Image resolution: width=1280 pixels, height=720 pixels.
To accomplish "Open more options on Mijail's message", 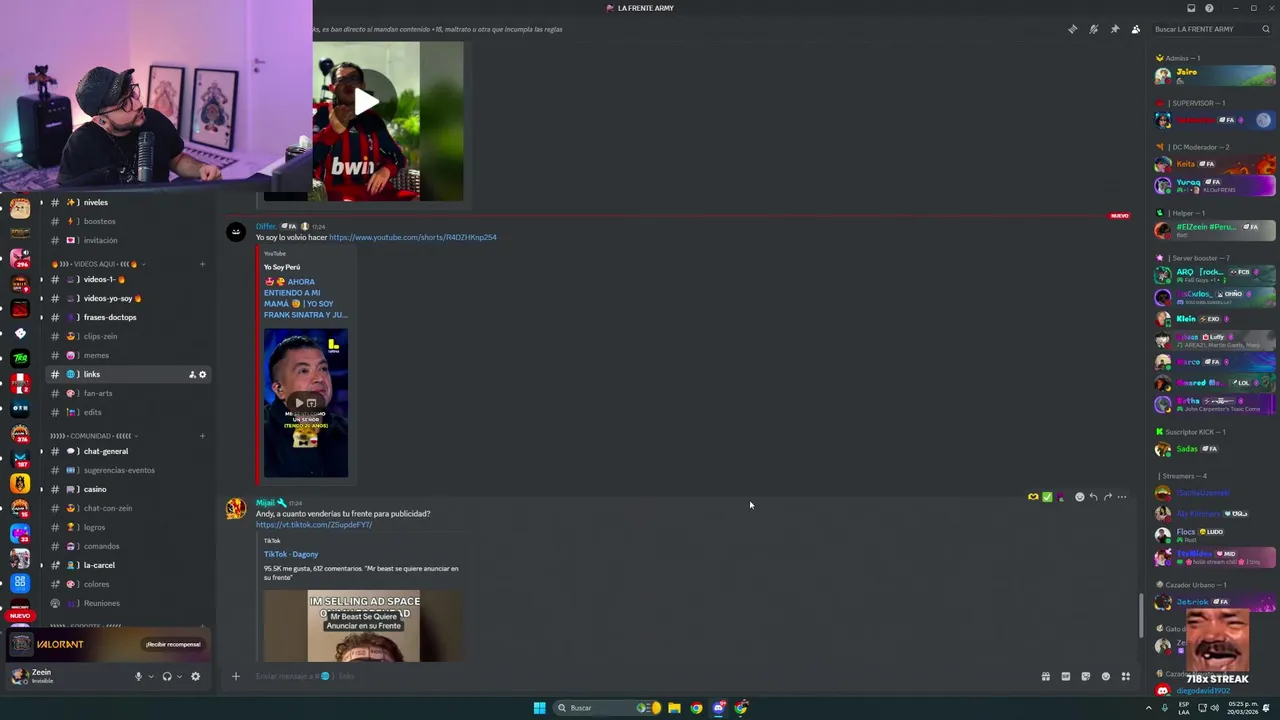I will point(1121,497).
